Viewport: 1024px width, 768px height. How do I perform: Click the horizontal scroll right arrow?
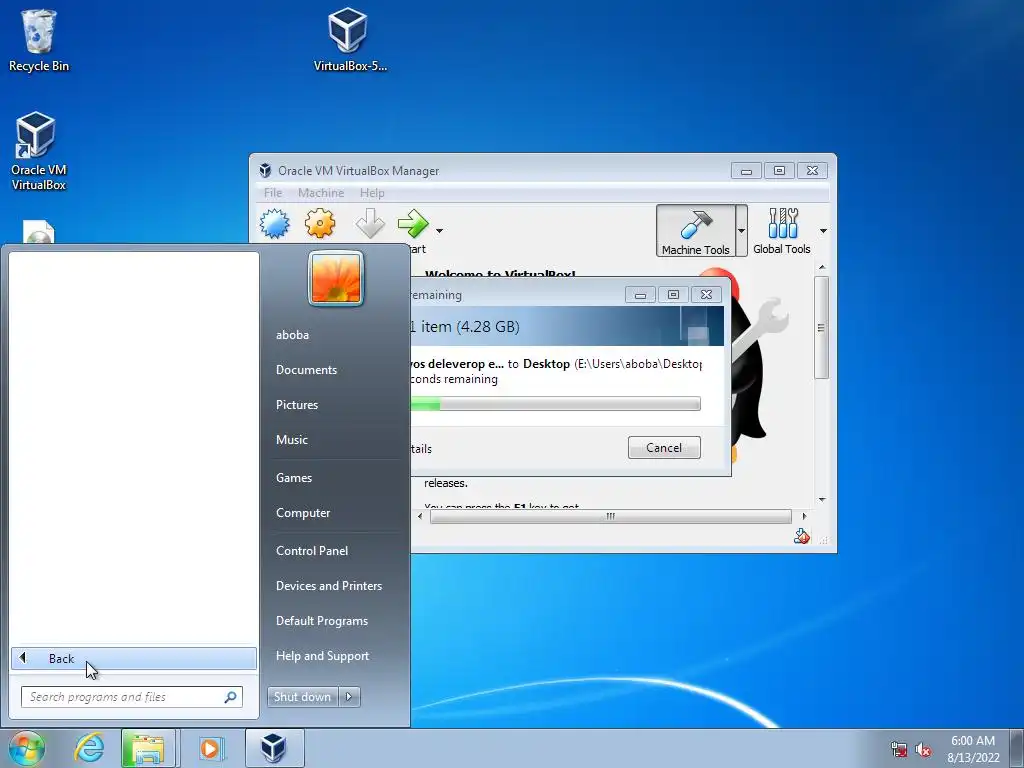point(804,517)
